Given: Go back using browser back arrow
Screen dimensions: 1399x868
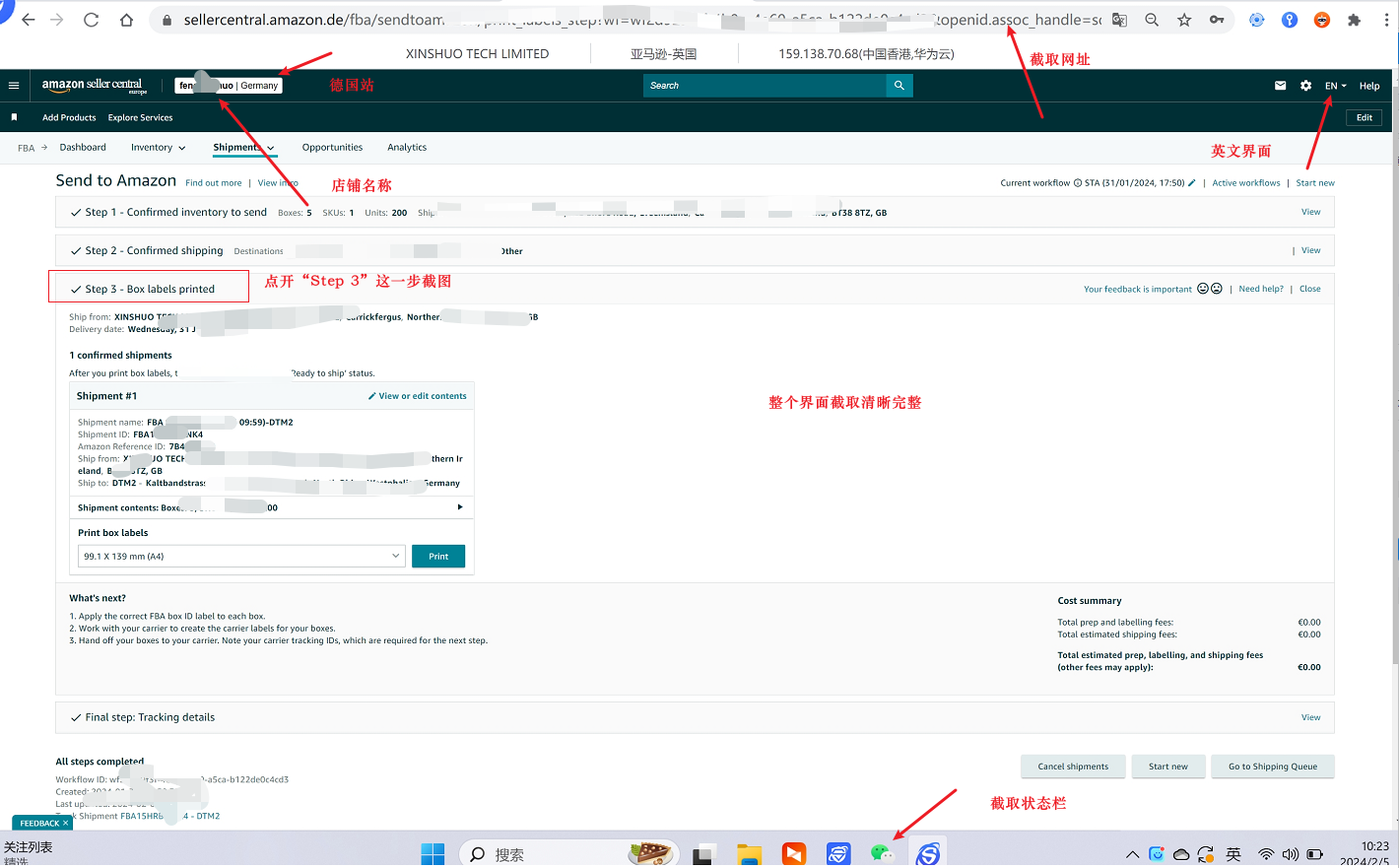Looking at the screenshot, I should tap(28, 20).
